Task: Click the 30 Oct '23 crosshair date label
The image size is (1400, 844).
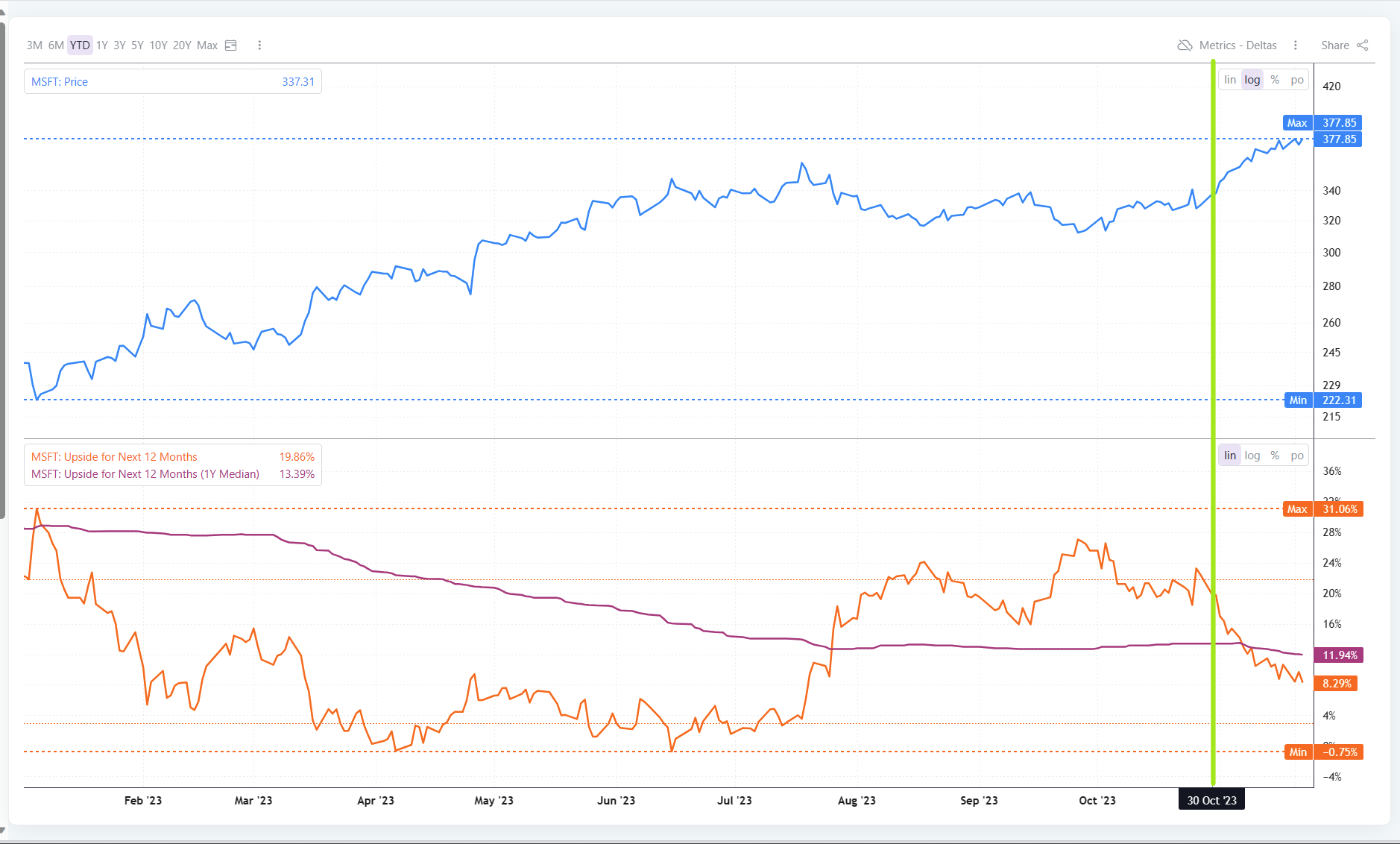Action: pos(1211,800)
